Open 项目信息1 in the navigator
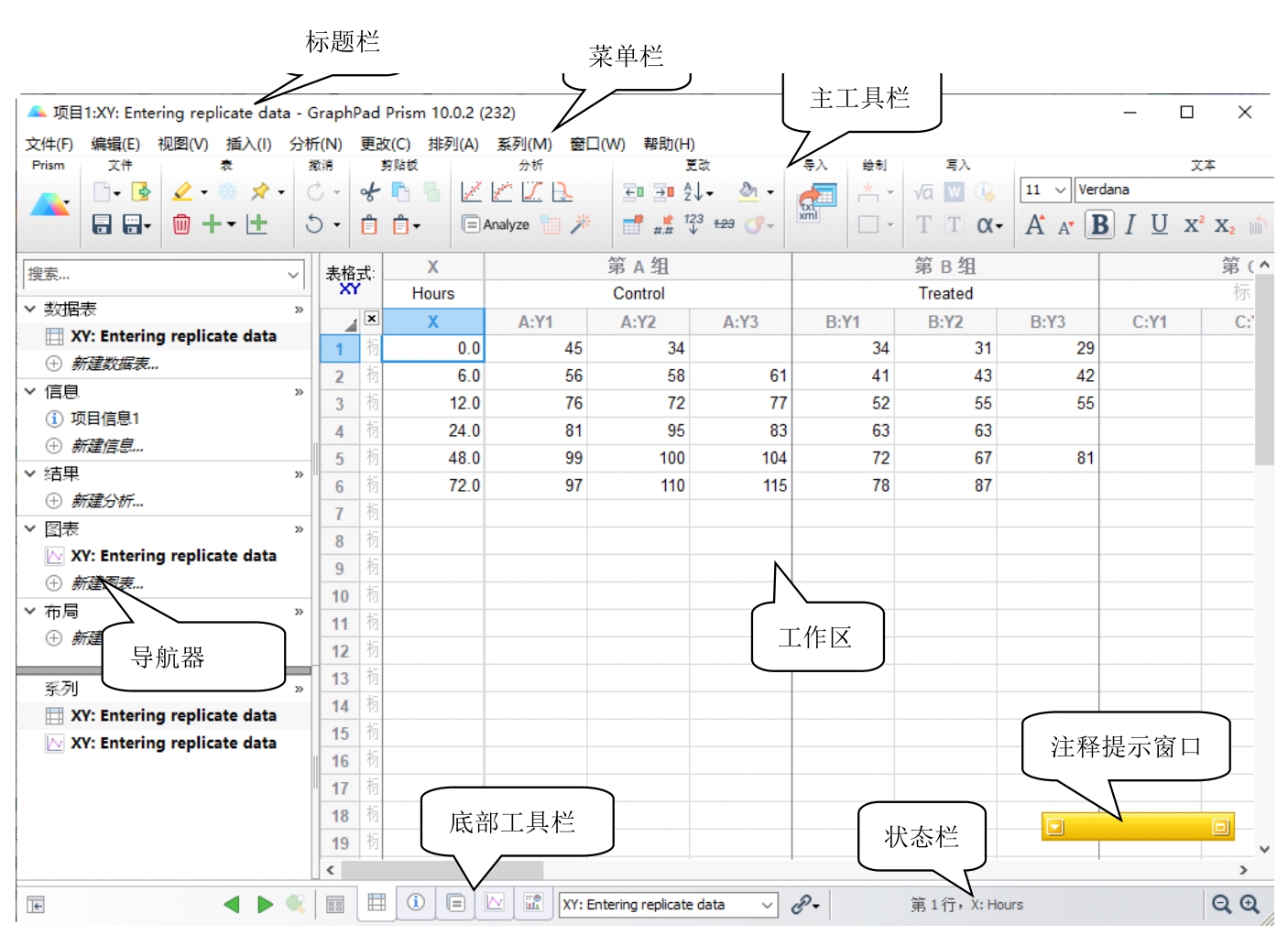1288x935 pixels. [105, 419]
